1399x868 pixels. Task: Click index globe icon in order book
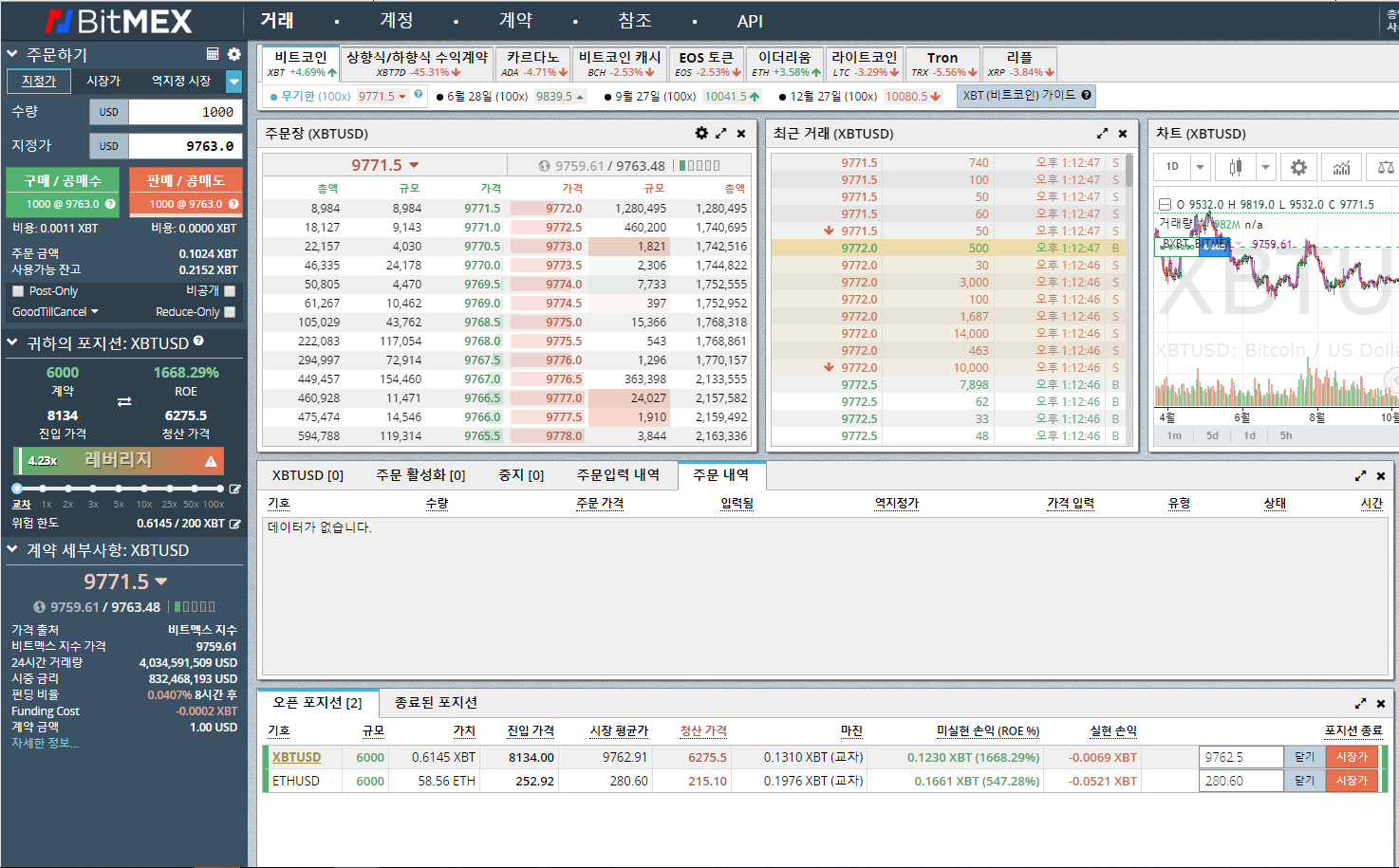pos(544,166)
